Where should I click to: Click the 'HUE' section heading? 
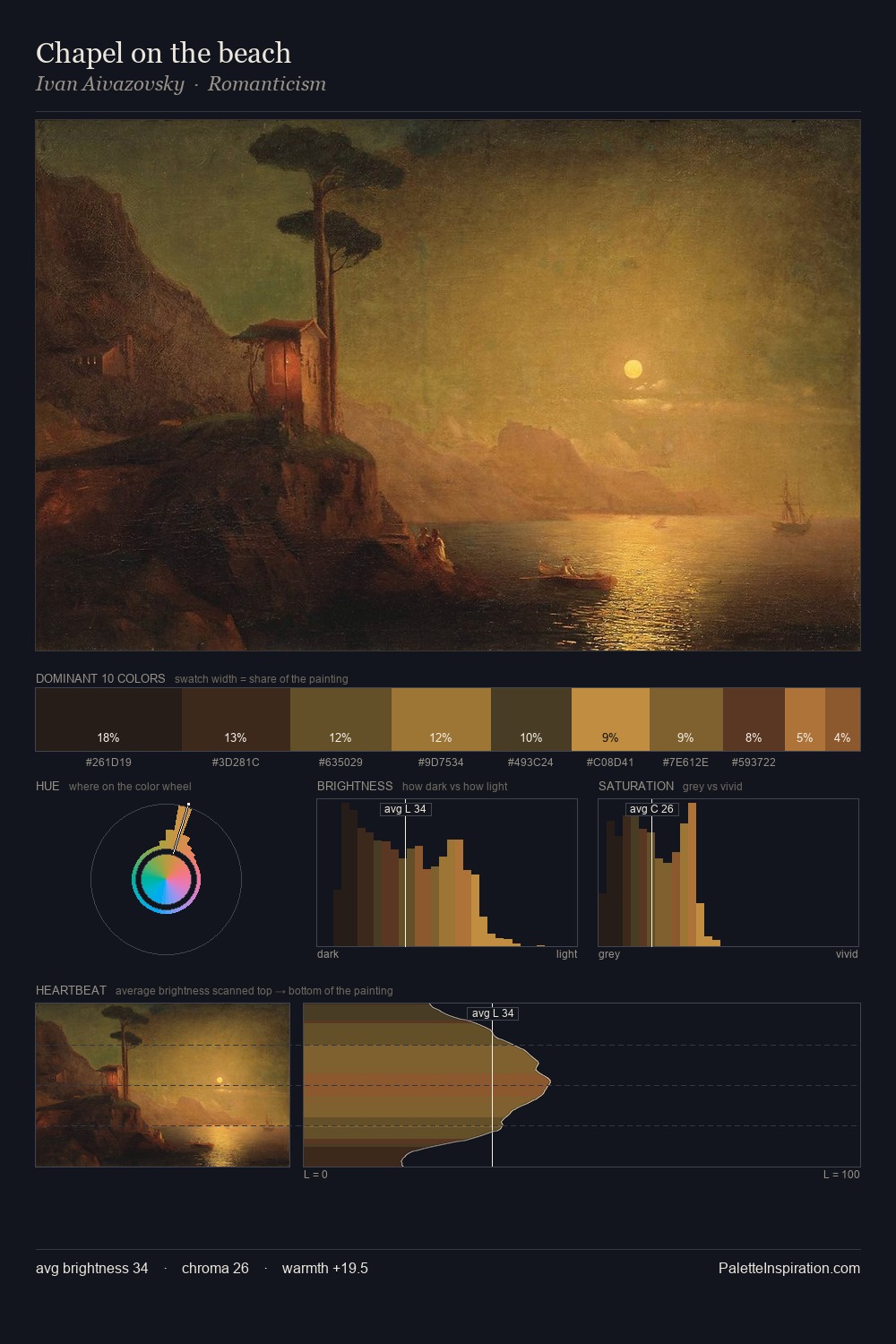(47, 786)
